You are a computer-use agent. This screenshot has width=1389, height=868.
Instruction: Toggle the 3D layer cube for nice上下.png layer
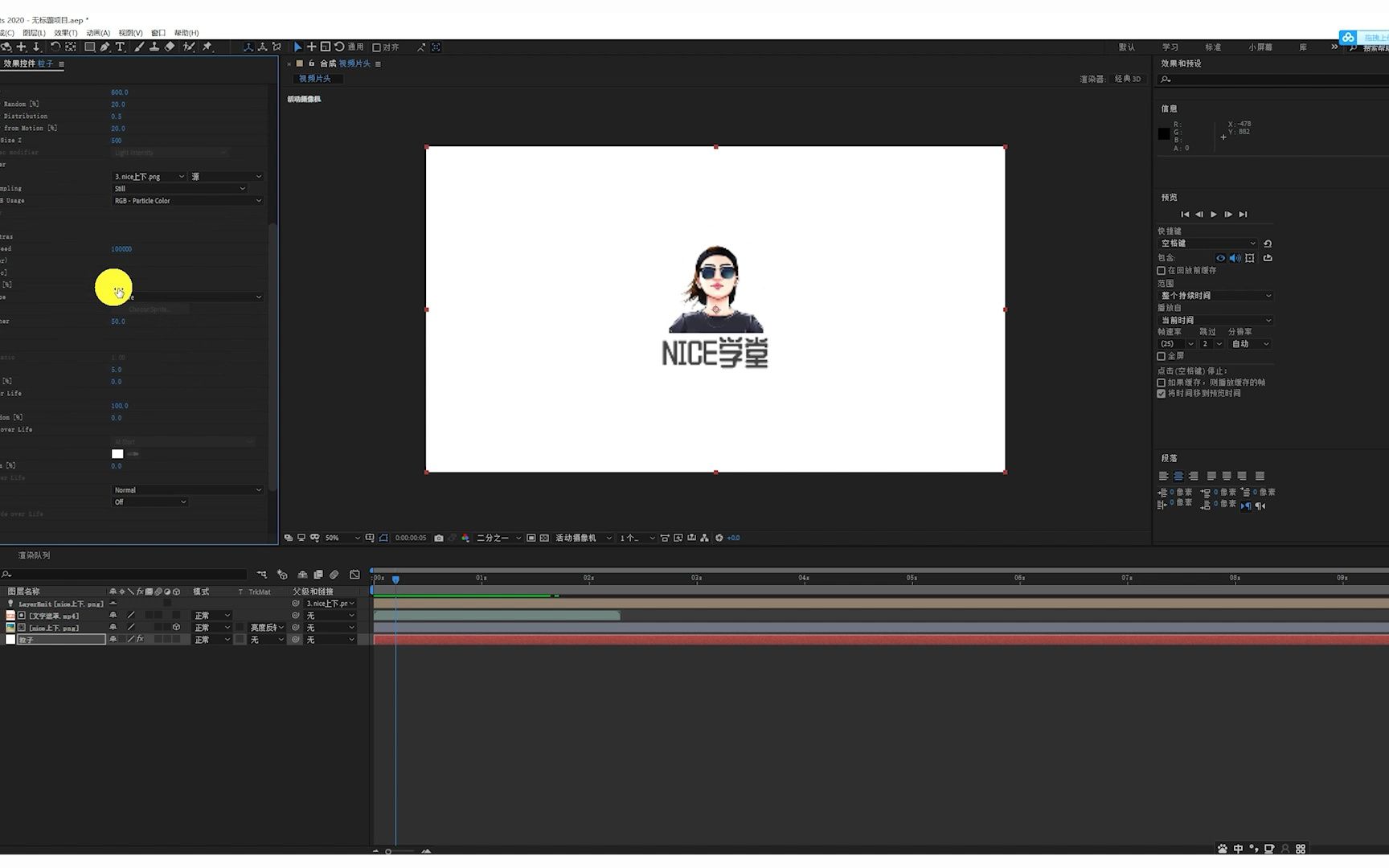(176, 628)
